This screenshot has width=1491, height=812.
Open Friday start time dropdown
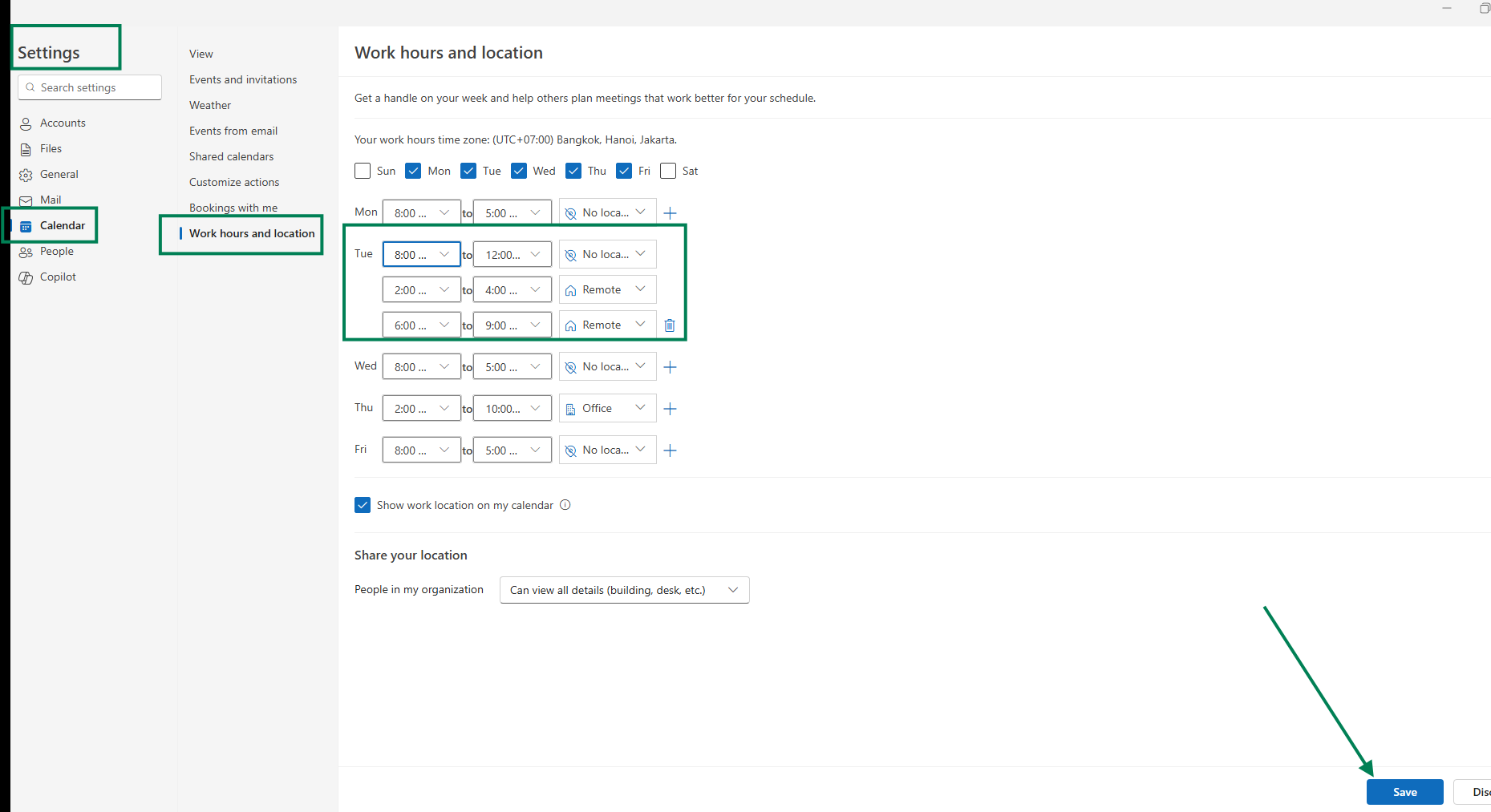(x=422, y=450)
